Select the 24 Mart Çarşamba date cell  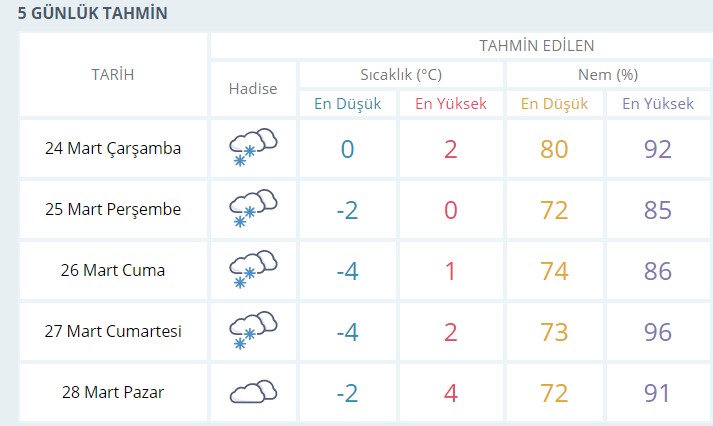(113, 148)
